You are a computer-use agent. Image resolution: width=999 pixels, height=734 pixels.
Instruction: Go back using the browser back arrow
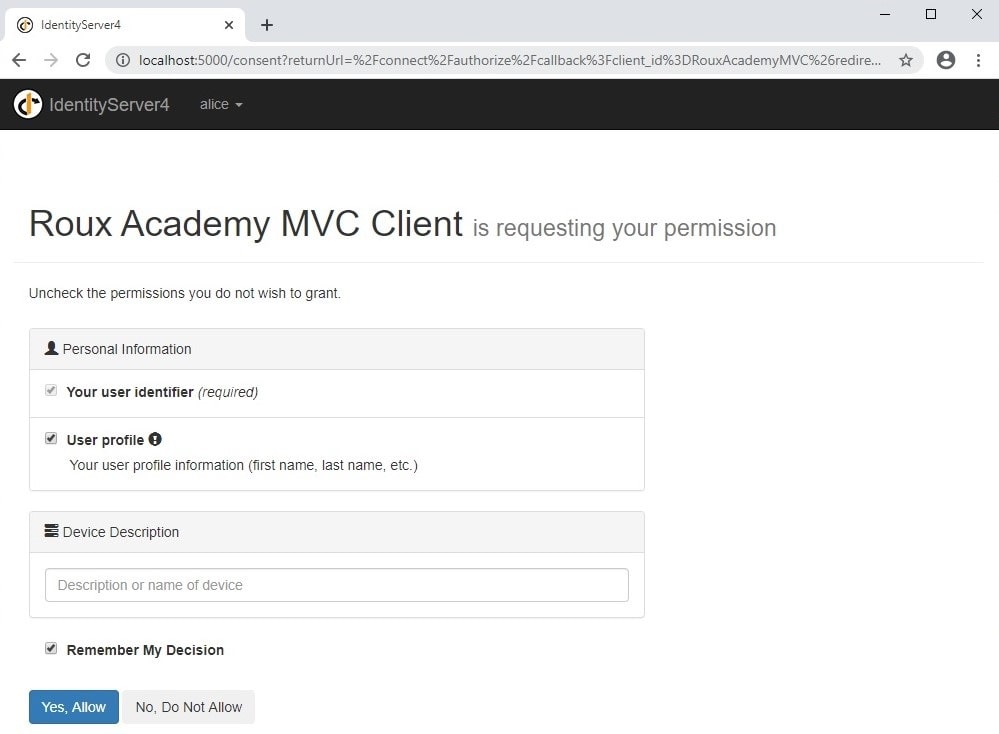19,60
